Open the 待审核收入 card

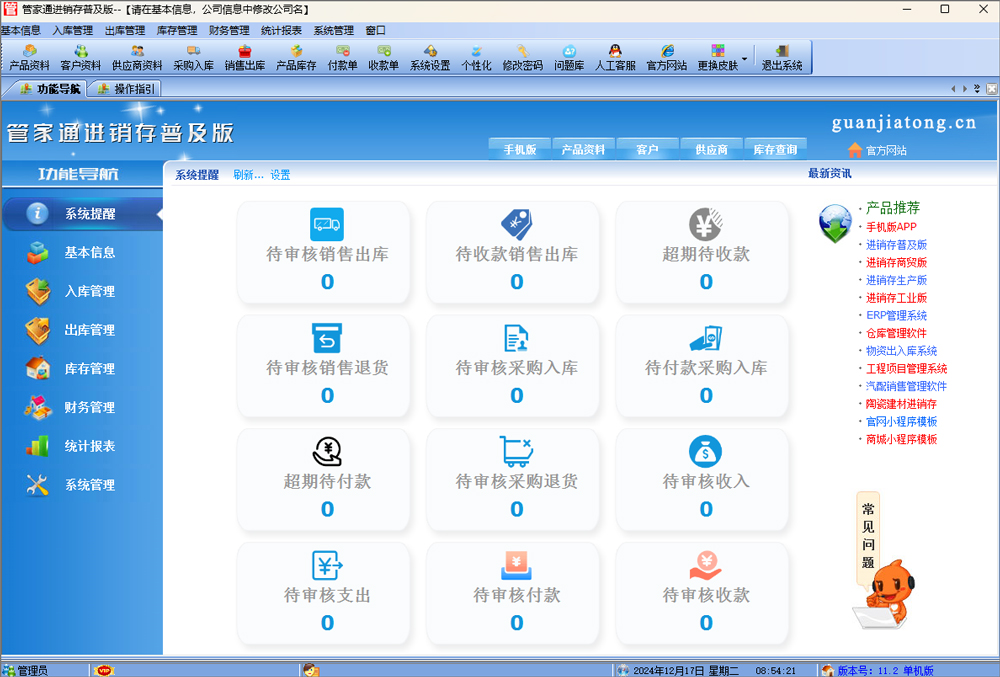click(702, 479)
